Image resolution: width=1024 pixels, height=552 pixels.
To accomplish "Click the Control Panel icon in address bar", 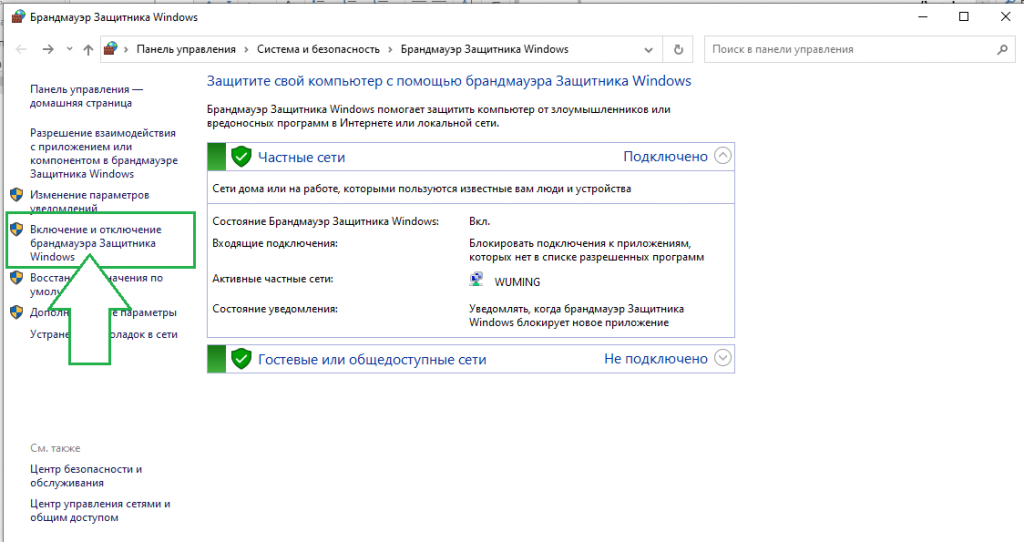I will (111, 49).
